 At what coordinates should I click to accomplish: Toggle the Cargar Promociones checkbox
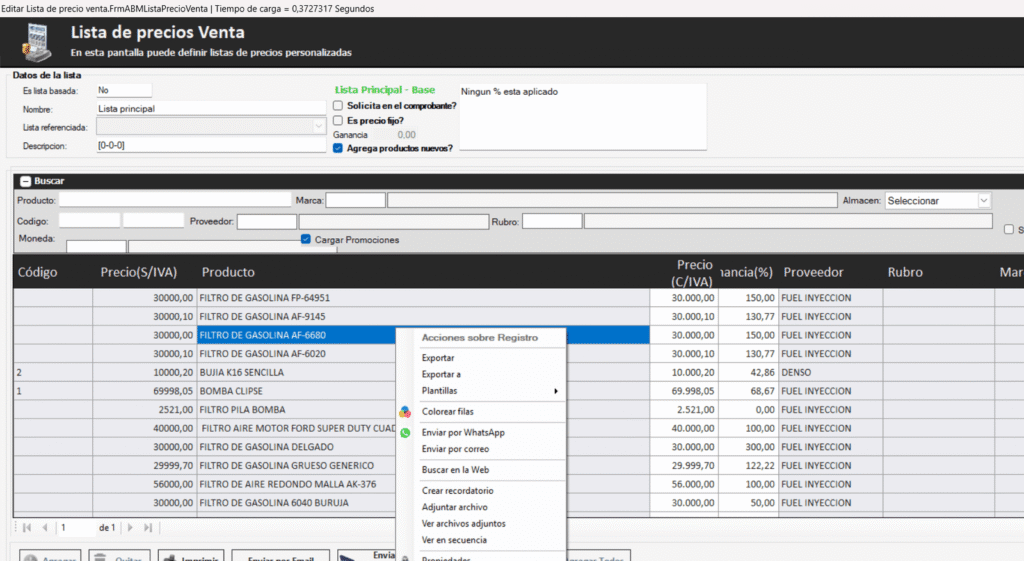click(x=306, y=240)
